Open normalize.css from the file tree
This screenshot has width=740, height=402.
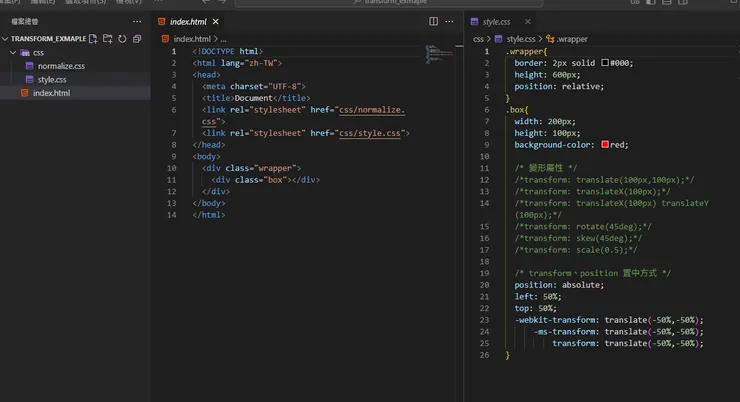pyautogui.click(x=61, y=66)
